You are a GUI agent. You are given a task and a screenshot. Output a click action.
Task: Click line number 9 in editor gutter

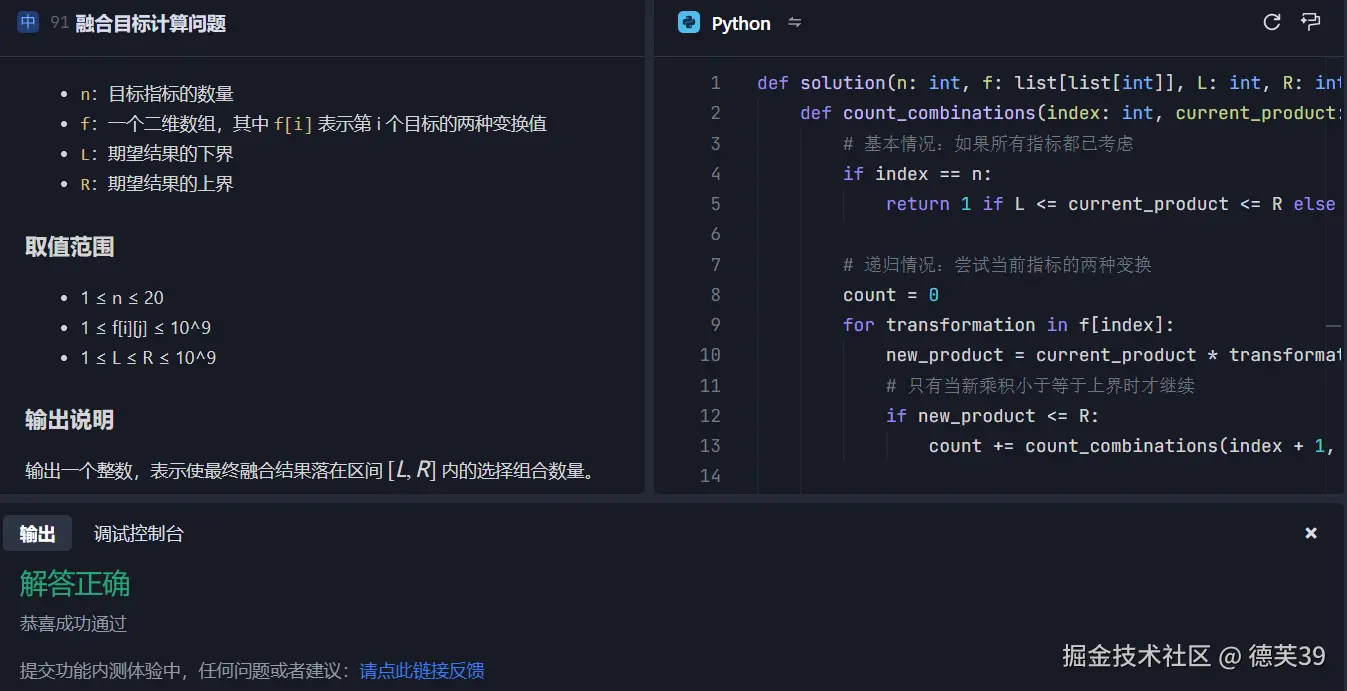pyautogui.click(x=715, y=325)
